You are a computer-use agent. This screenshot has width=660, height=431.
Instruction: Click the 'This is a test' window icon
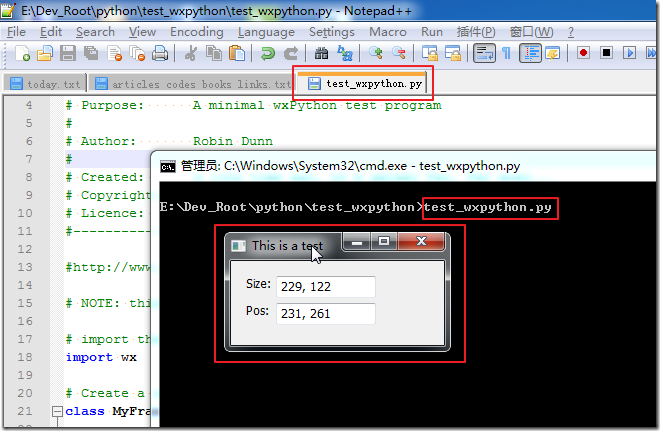pyautogui.click(x=238, y=246)
